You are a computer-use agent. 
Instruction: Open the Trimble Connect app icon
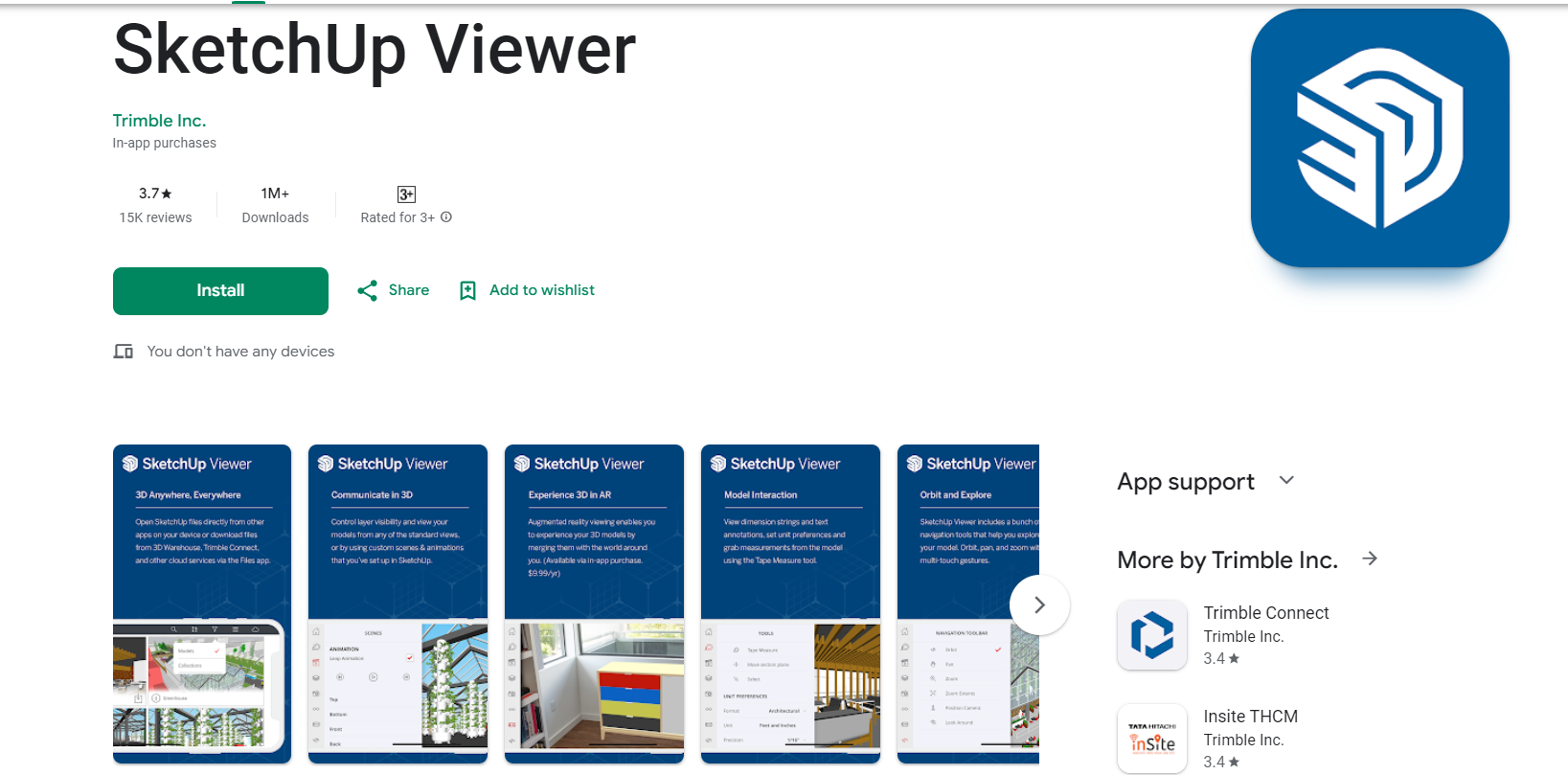click(x=1152, y=635)
